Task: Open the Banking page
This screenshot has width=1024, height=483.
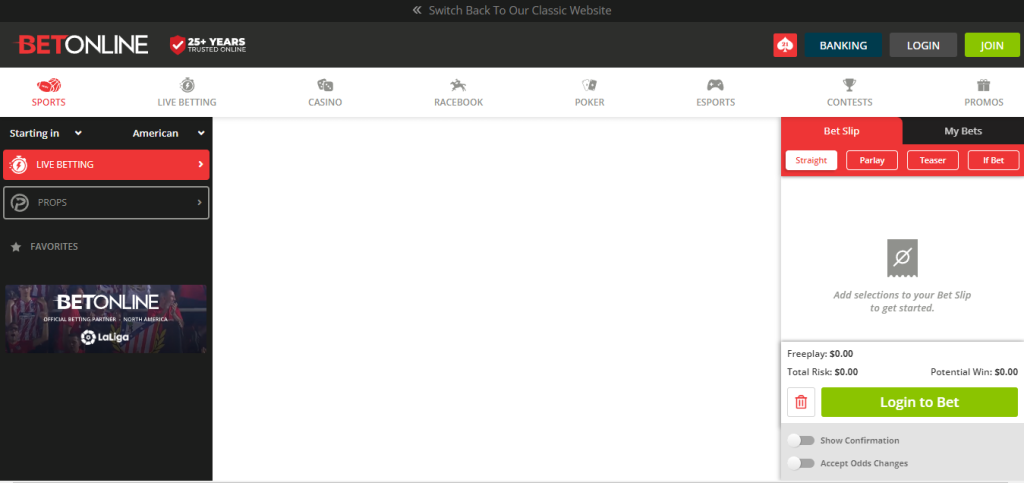Action: [843, 46]
